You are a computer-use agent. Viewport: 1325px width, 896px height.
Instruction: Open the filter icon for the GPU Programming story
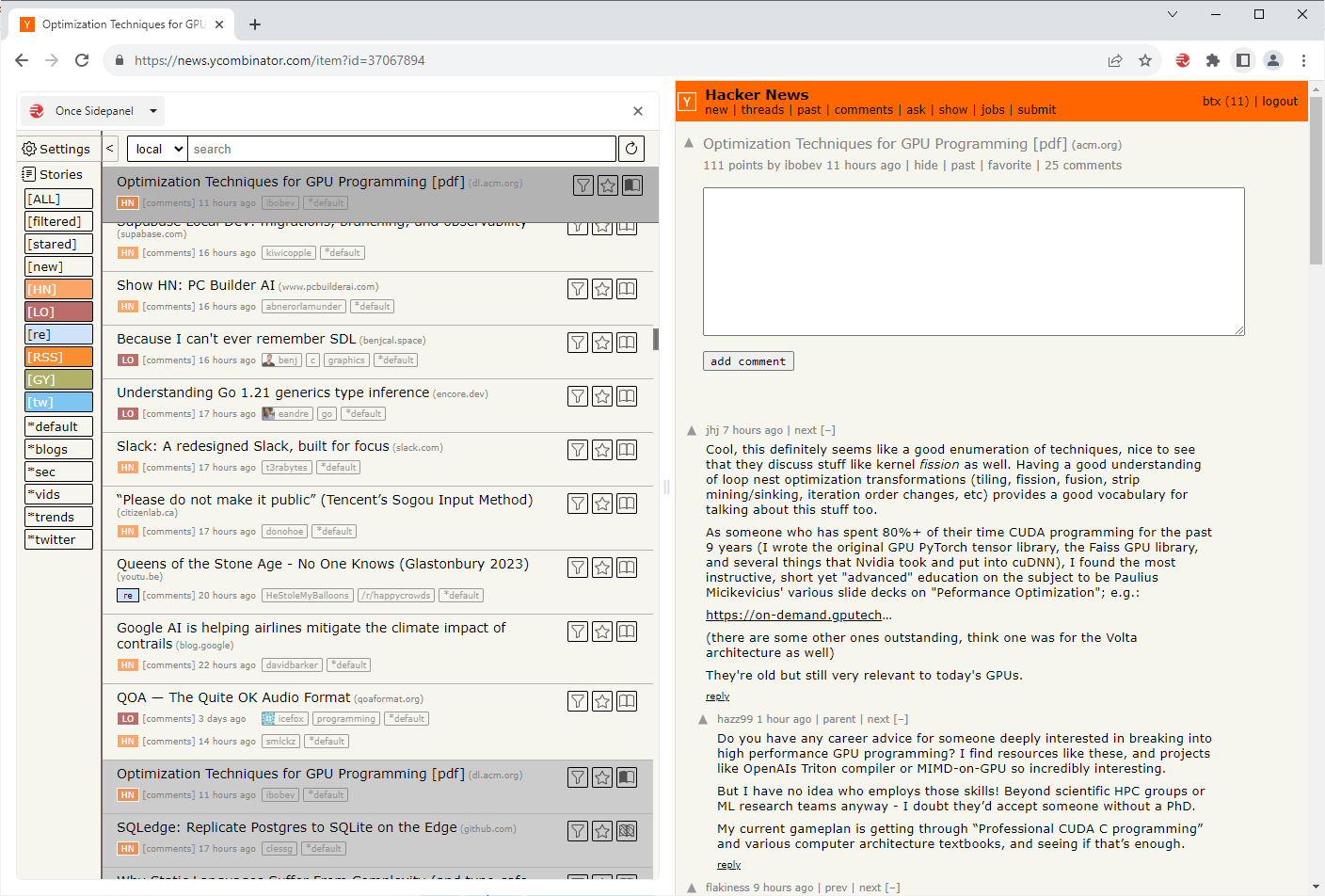pos(583,185)
